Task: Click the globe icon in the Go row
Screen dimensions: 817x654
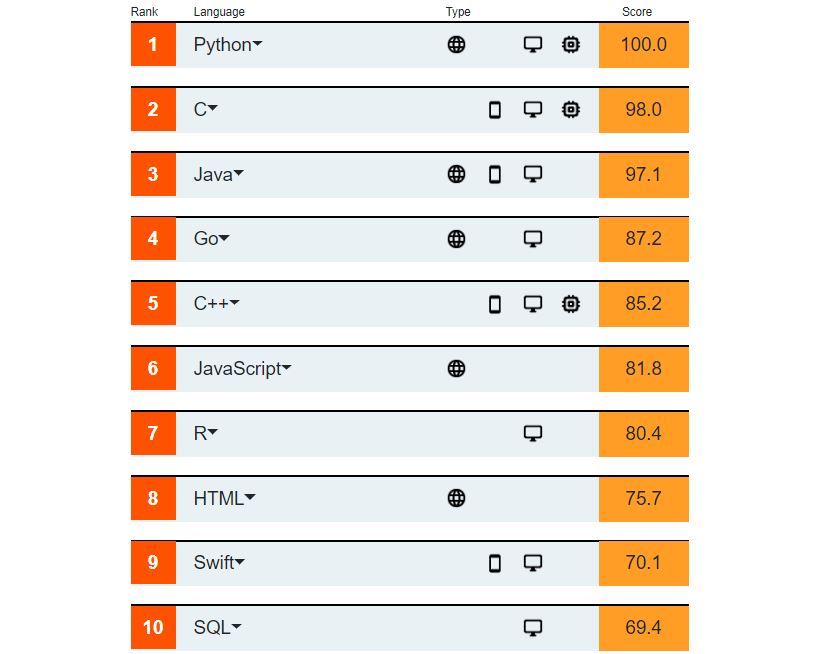Action: [456, 239]
